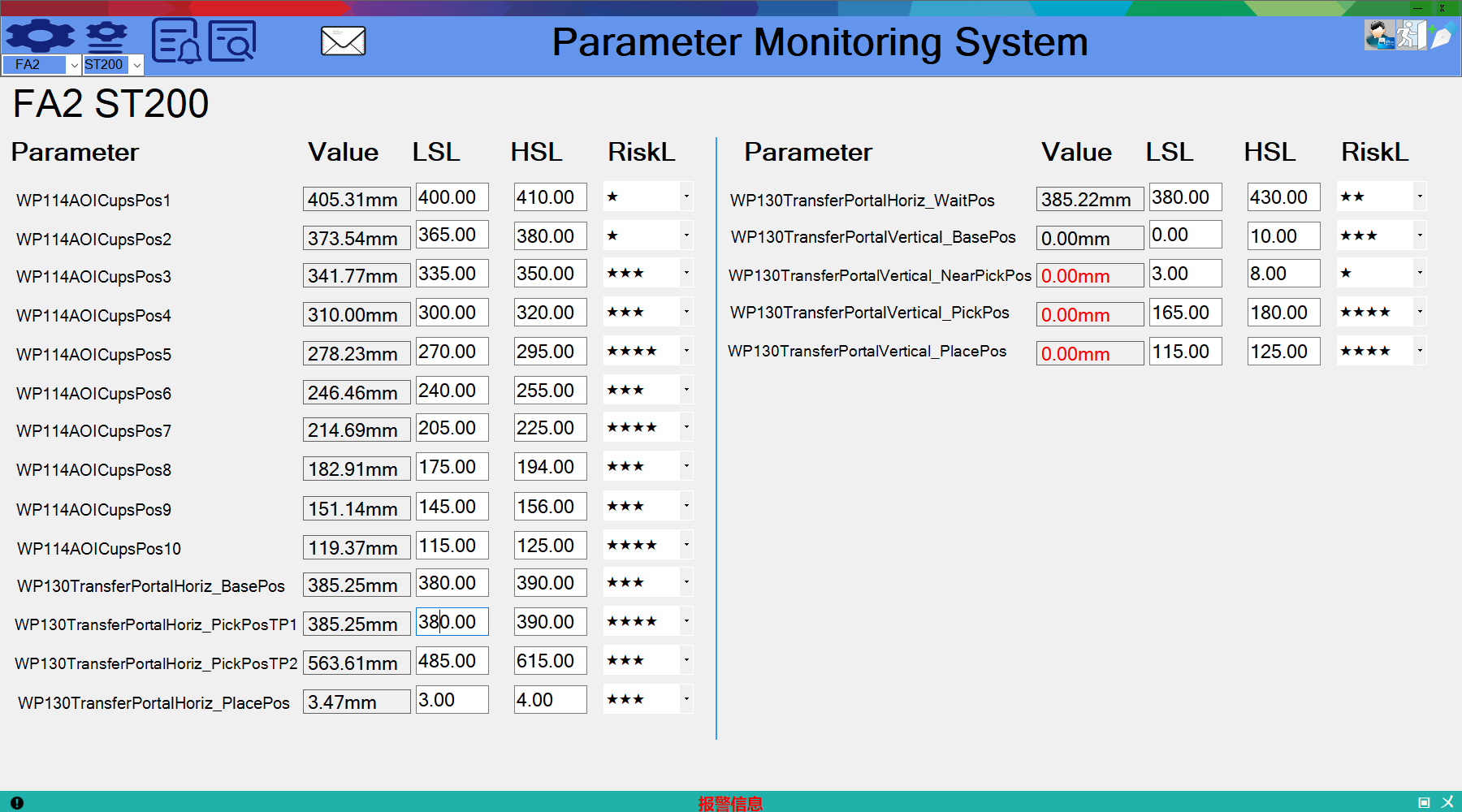Click HSL 430.00 field of WP130TransferPortalHoriz_WaitPos
Viewport: 1462px width, 812px height.
pos(1284,197)
